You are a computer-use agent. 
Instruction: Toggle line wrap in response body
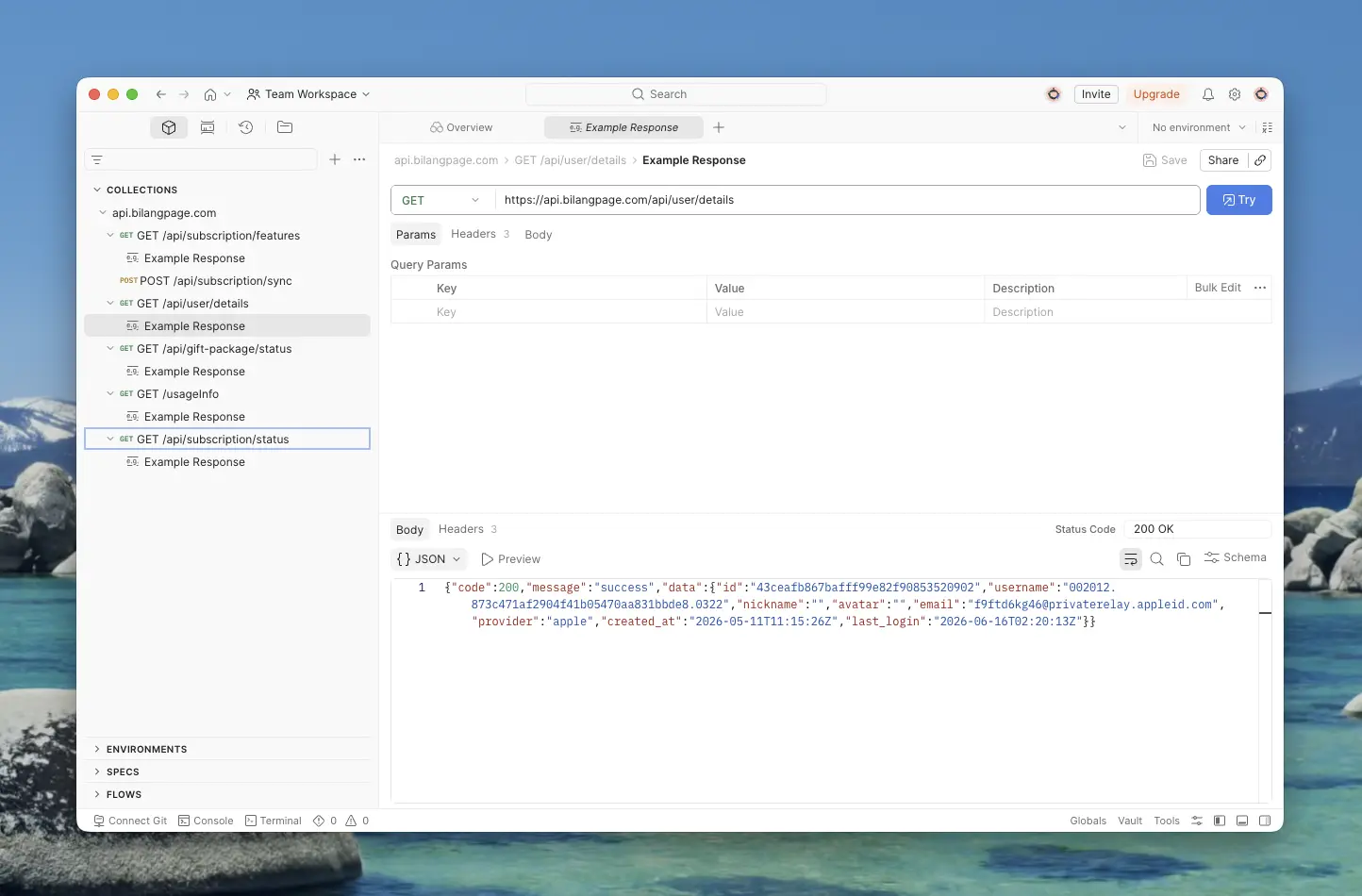click(1130, 559)
